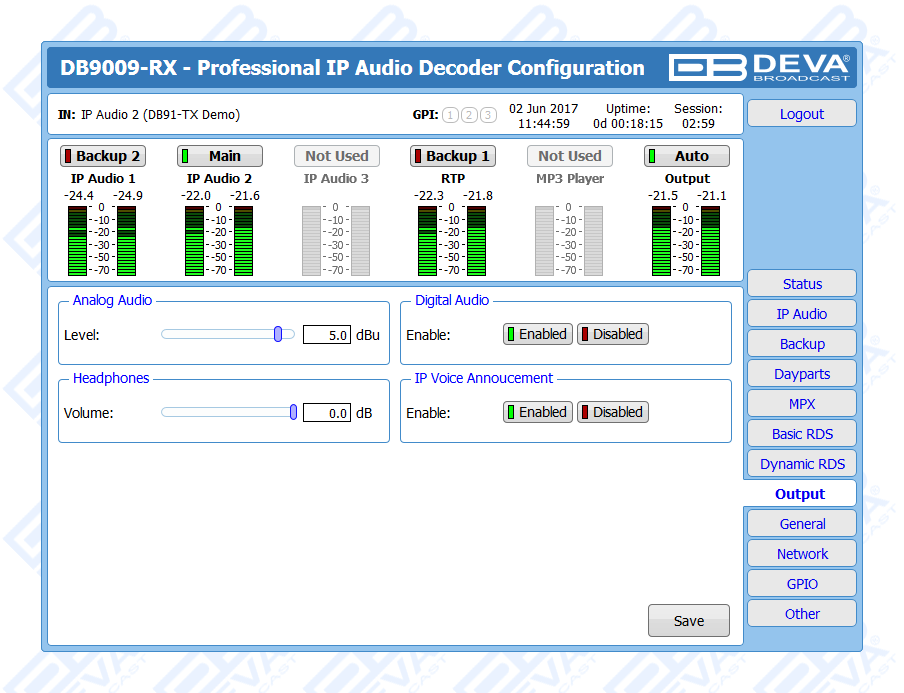Viewport: 904px width, 693px height.
Task: Disable Digital Audio output
Action: tap(612, 334)
